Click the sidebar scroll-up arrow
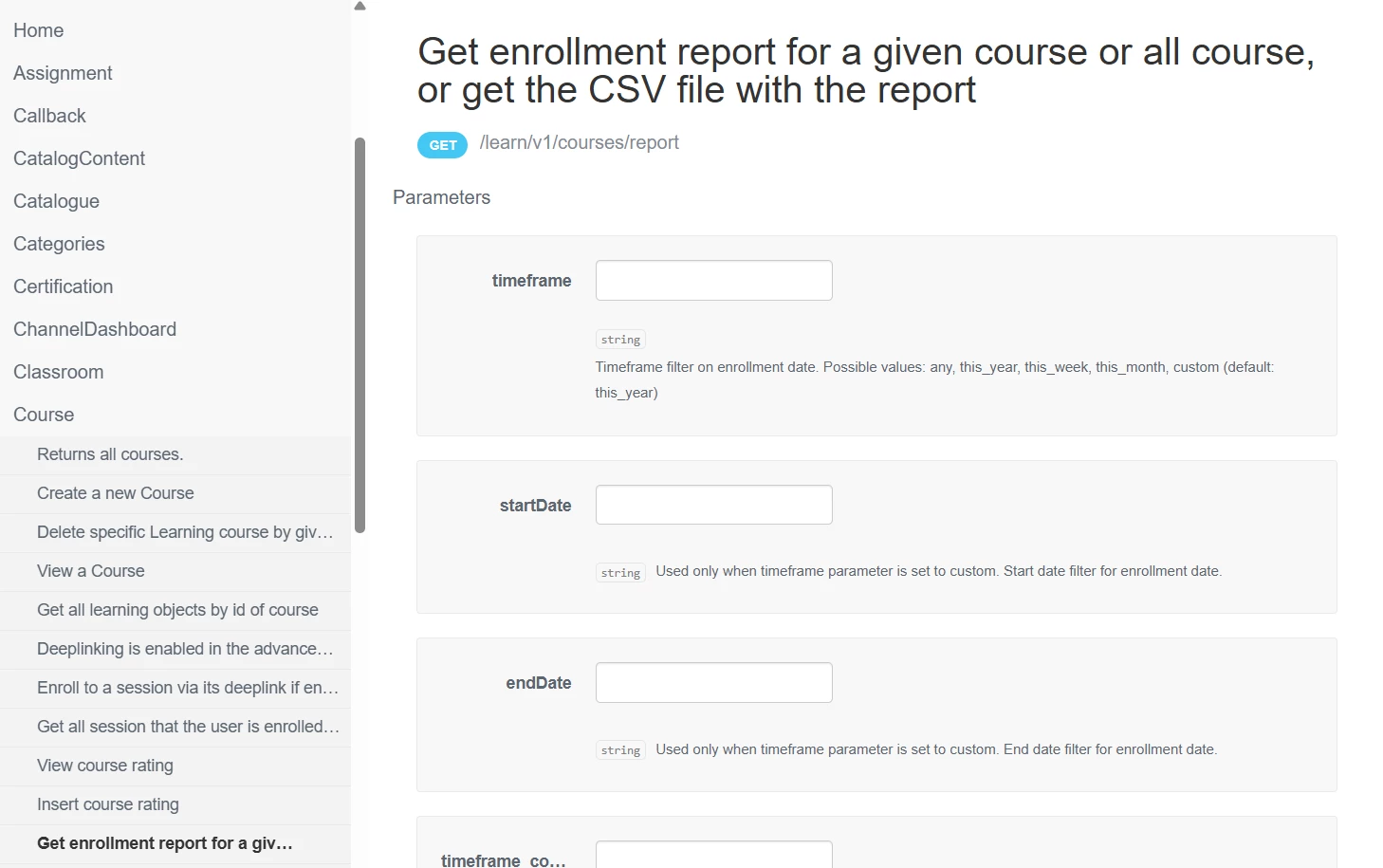 coord(360,7)
